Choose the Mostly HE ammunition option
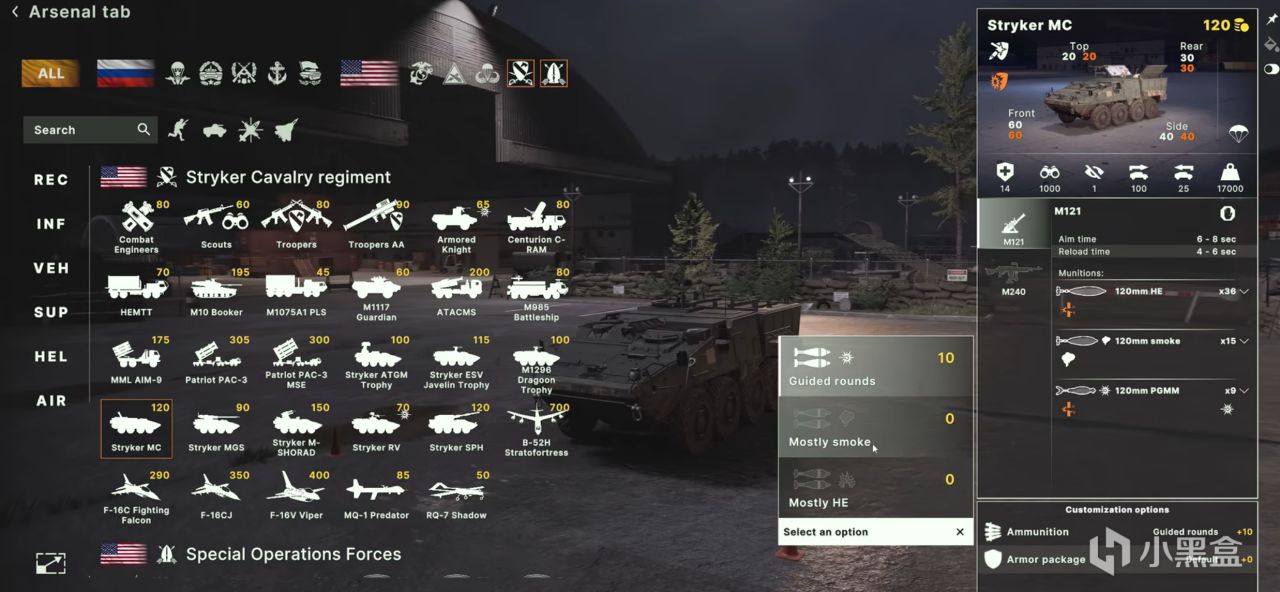 876,489
